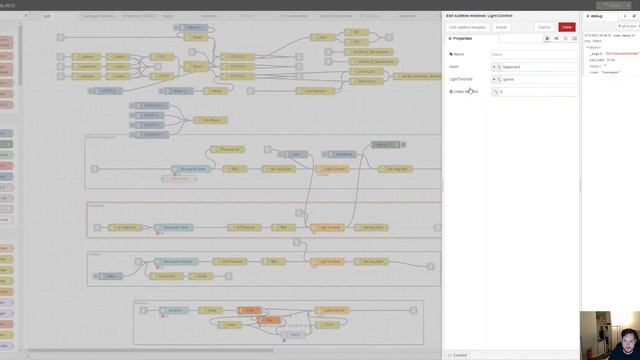
Task: Open node settings gear icon
Action: [x=547, y=38]
